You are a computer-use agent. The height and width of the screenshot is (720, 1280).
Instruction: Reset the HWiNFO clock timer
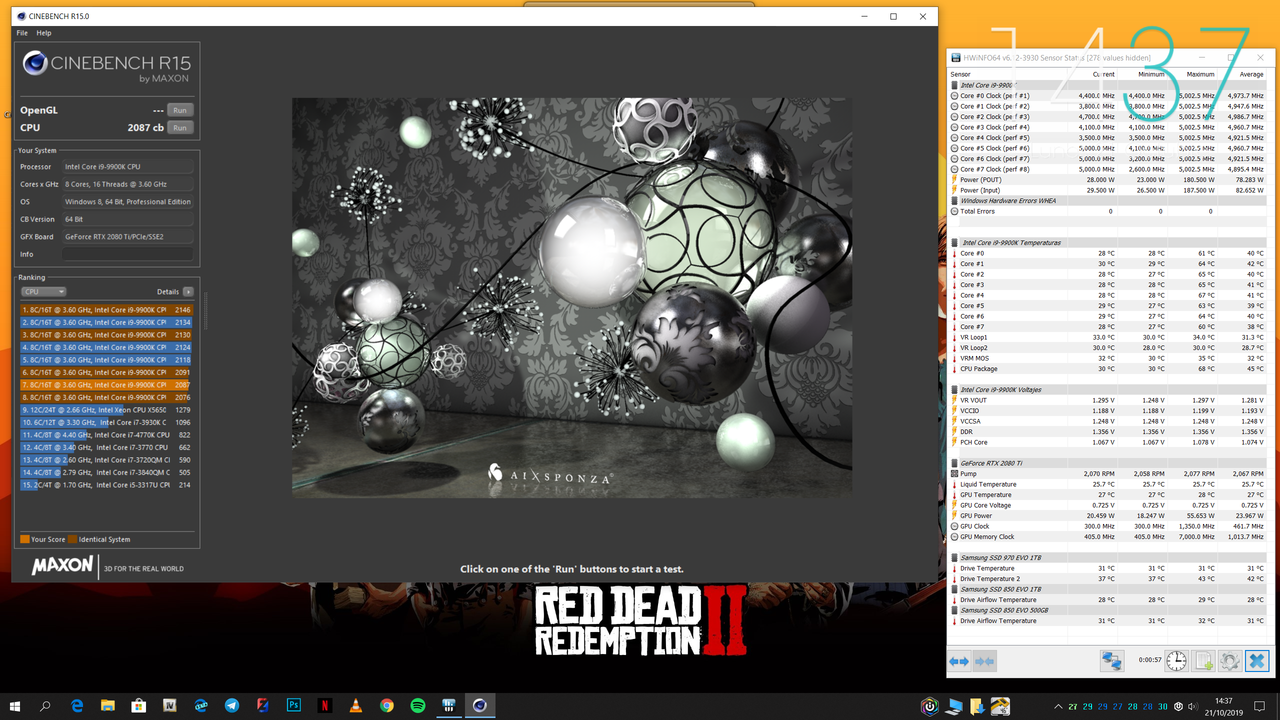[1175, 660]
